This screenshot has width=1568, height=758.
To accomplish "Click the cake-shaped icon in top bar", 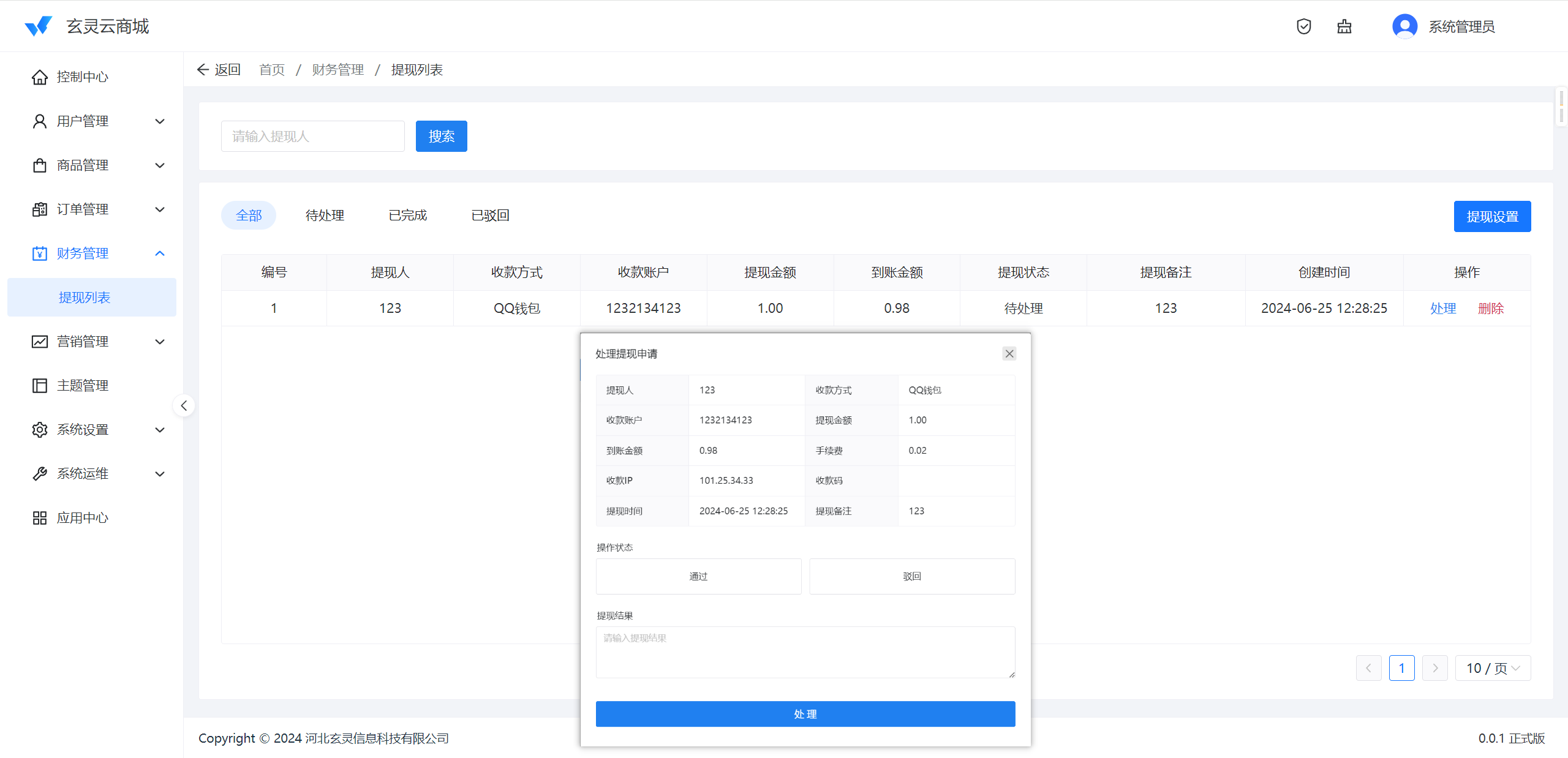I will click(1344, 26).
